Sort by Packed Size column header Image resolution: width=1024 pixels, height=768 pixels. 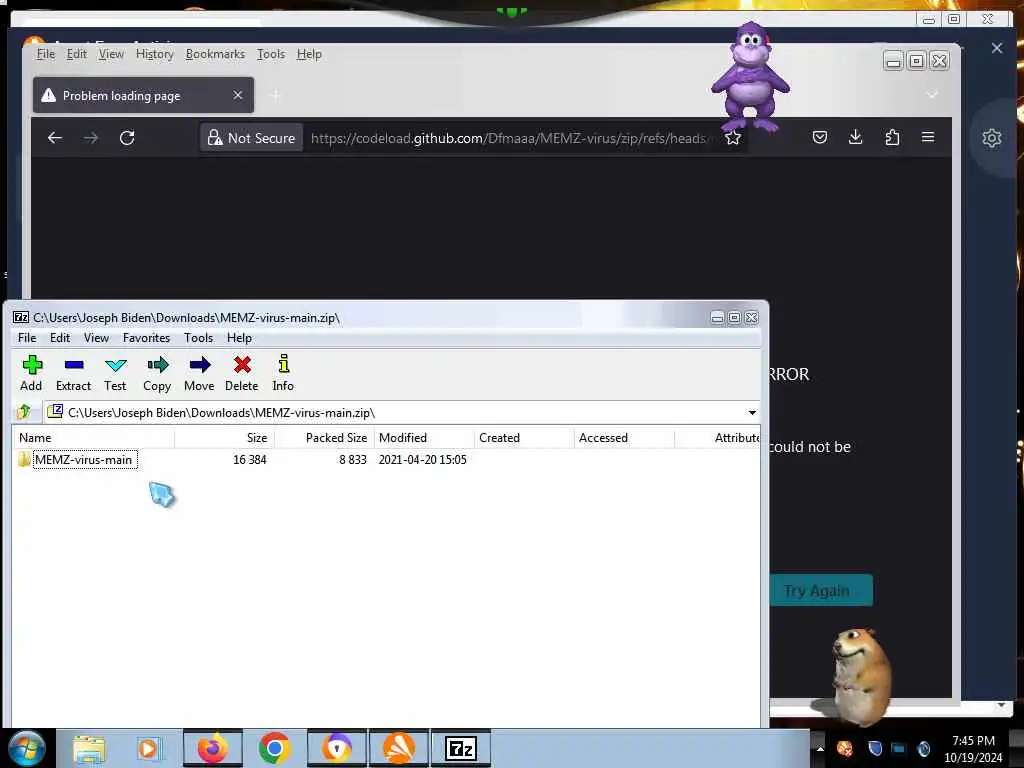coord(325,438)
